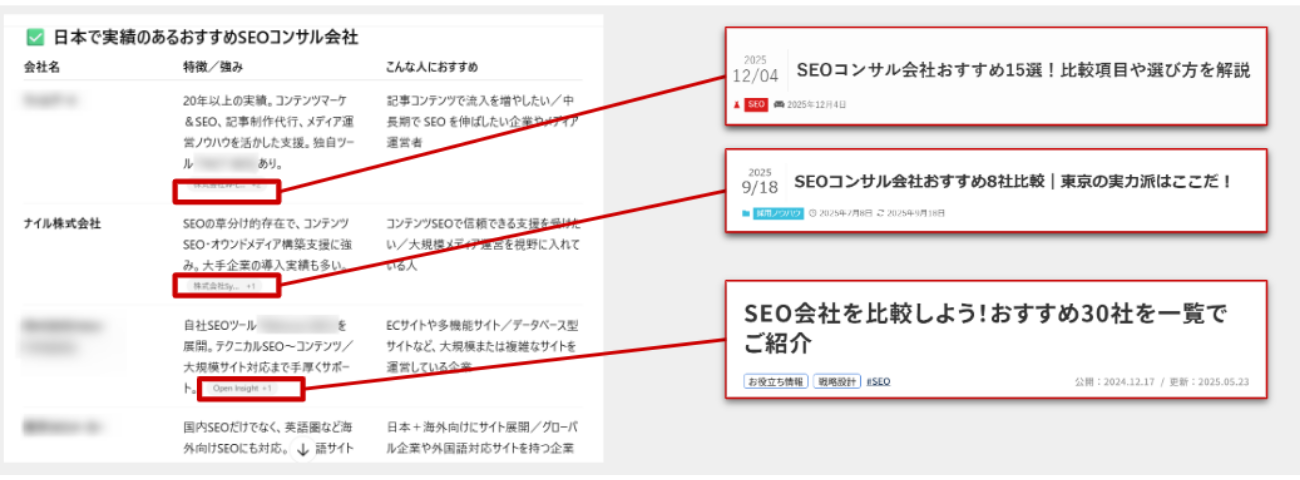This screenshot has height=480, width=1300.
Task: Open article SEO会社を比較しよう!おすすめ30社
Action: 985,327
